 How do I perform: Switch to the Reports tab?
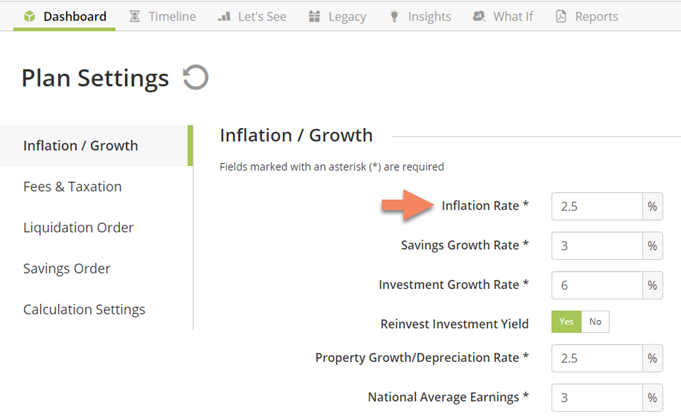point(587,17)
